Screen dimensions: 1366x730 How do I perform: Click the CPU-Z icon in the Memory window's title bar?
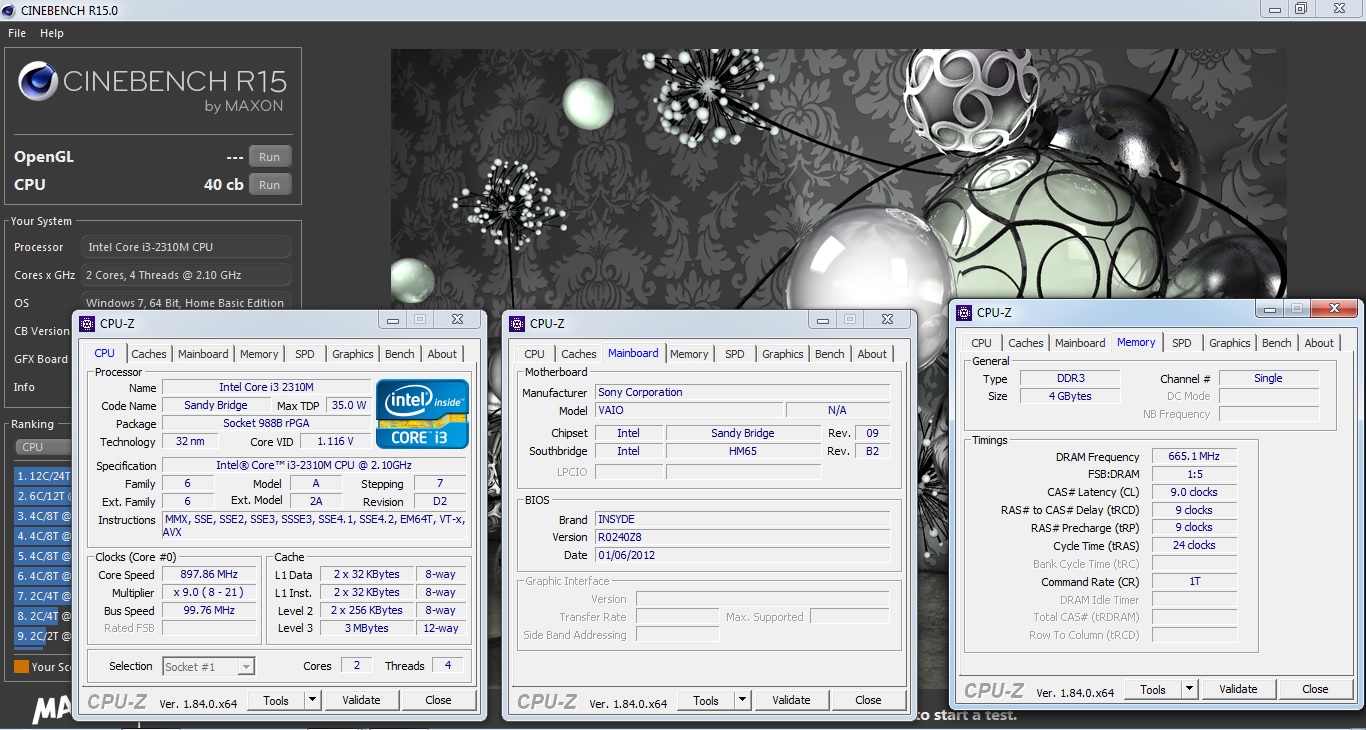964,312
